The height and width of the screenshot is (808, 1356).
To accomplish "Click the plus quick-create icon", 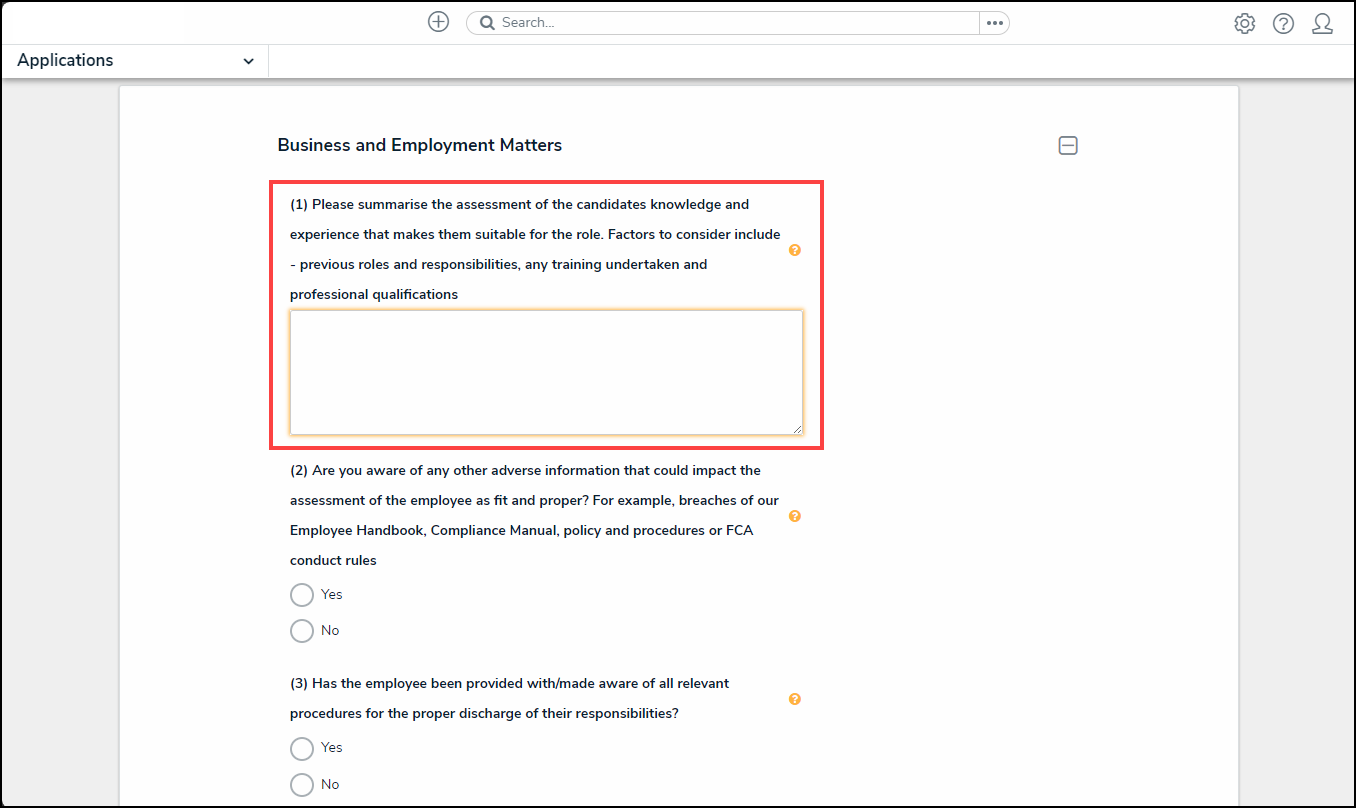I will tap(438, 22).
